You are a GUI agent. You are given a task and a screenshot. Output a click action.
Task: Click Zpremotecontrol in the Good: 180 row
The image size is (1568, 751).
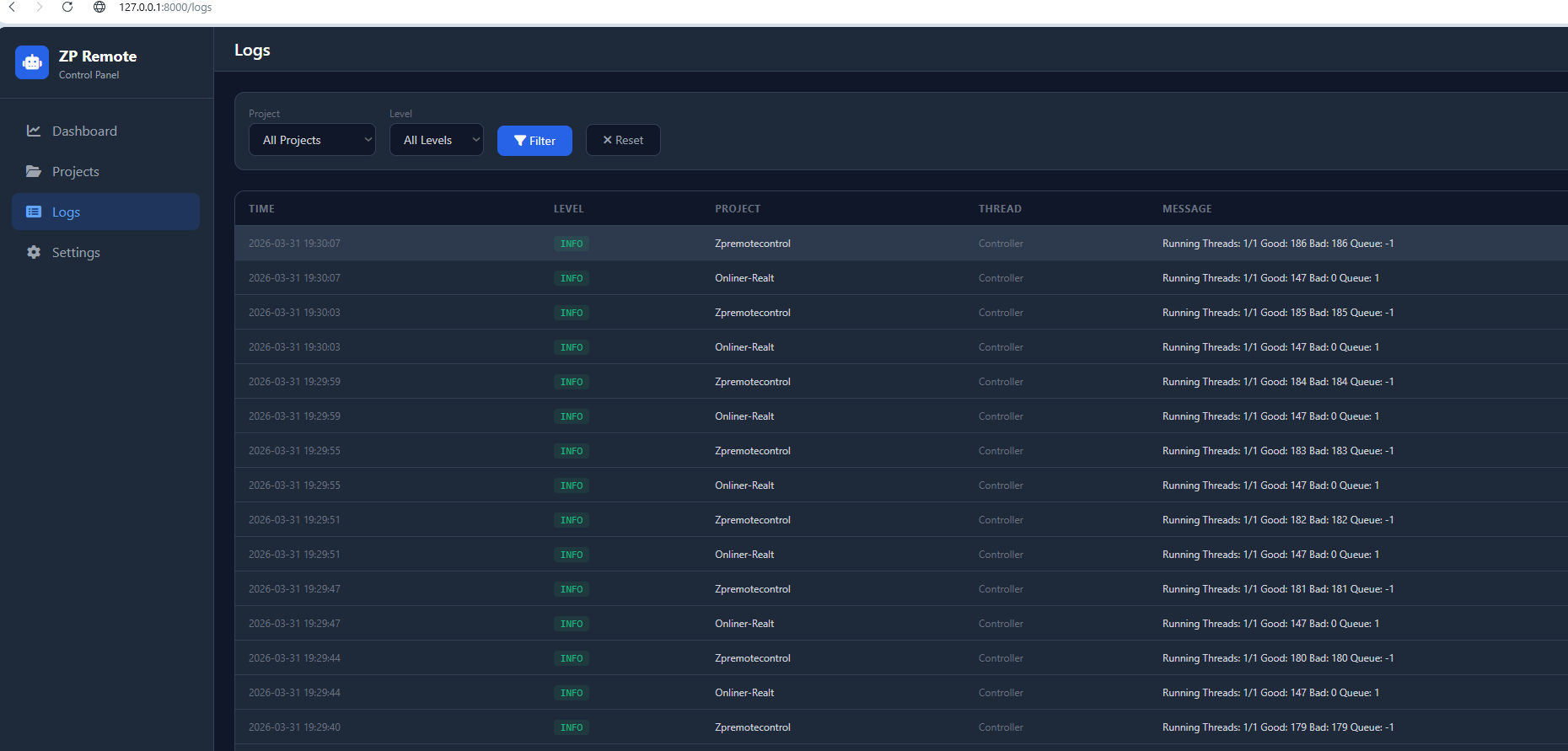pyautogui.click(x=753, y=658)
